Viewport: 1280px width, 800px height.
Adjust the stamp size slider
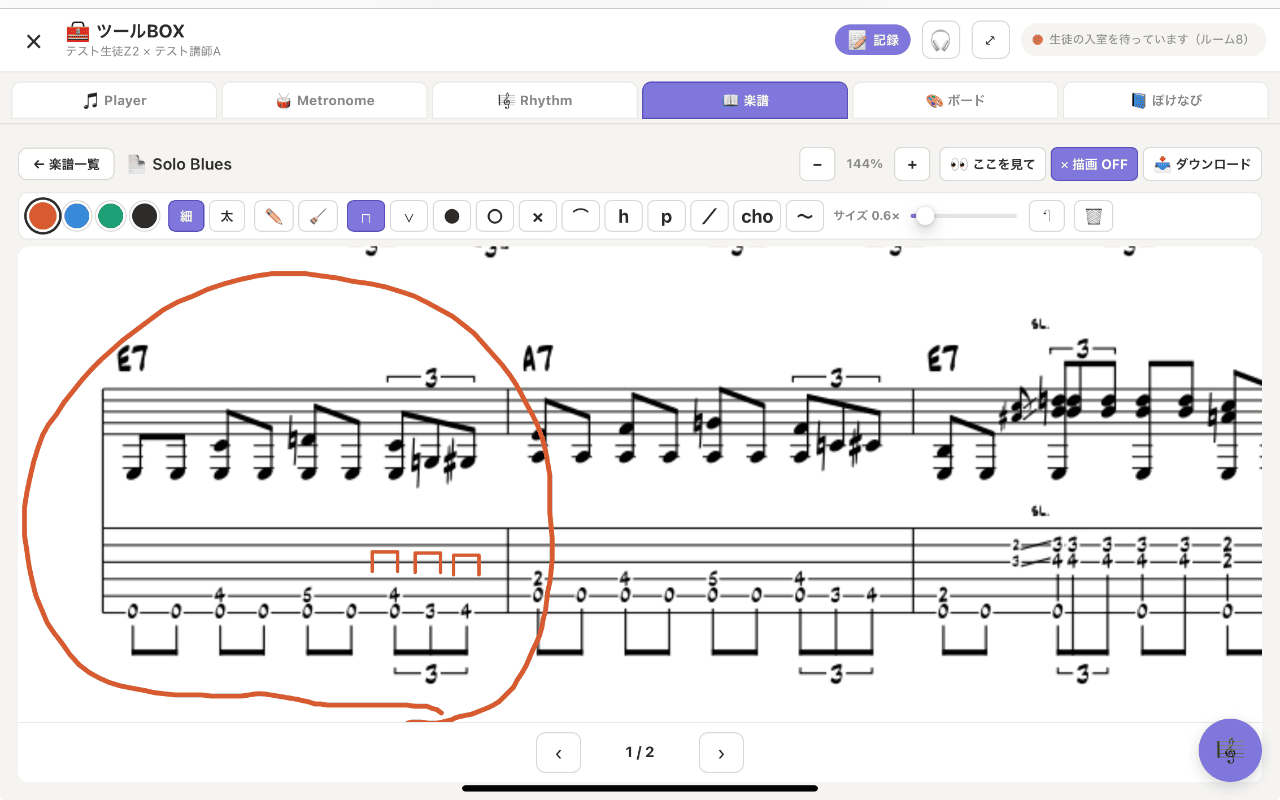pyautogui.click(x=963, y=216)
